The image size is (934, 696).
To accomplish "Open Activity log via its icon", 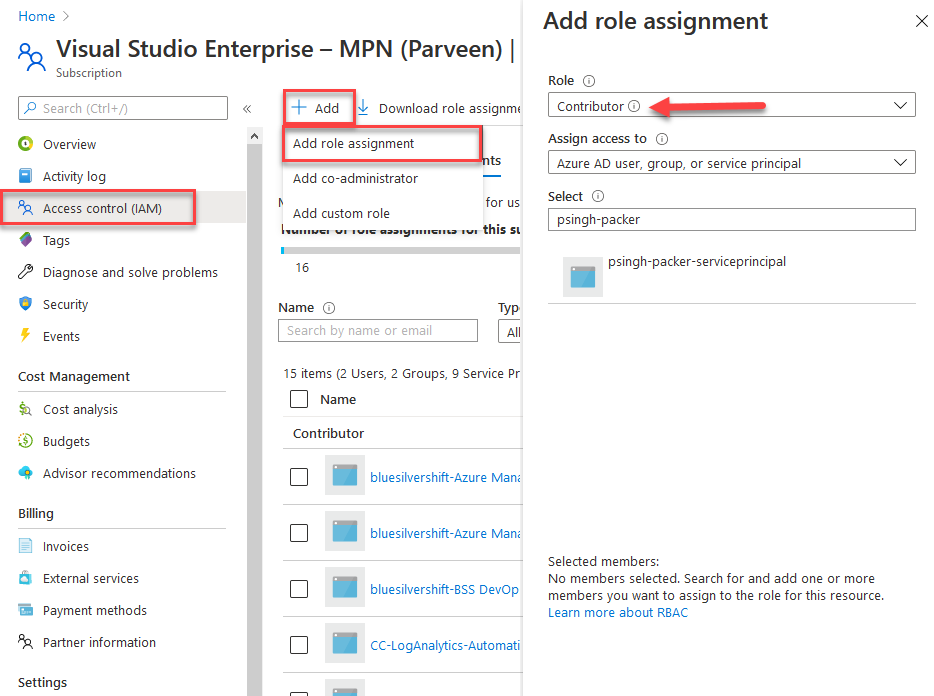I will tap(26, 176).
